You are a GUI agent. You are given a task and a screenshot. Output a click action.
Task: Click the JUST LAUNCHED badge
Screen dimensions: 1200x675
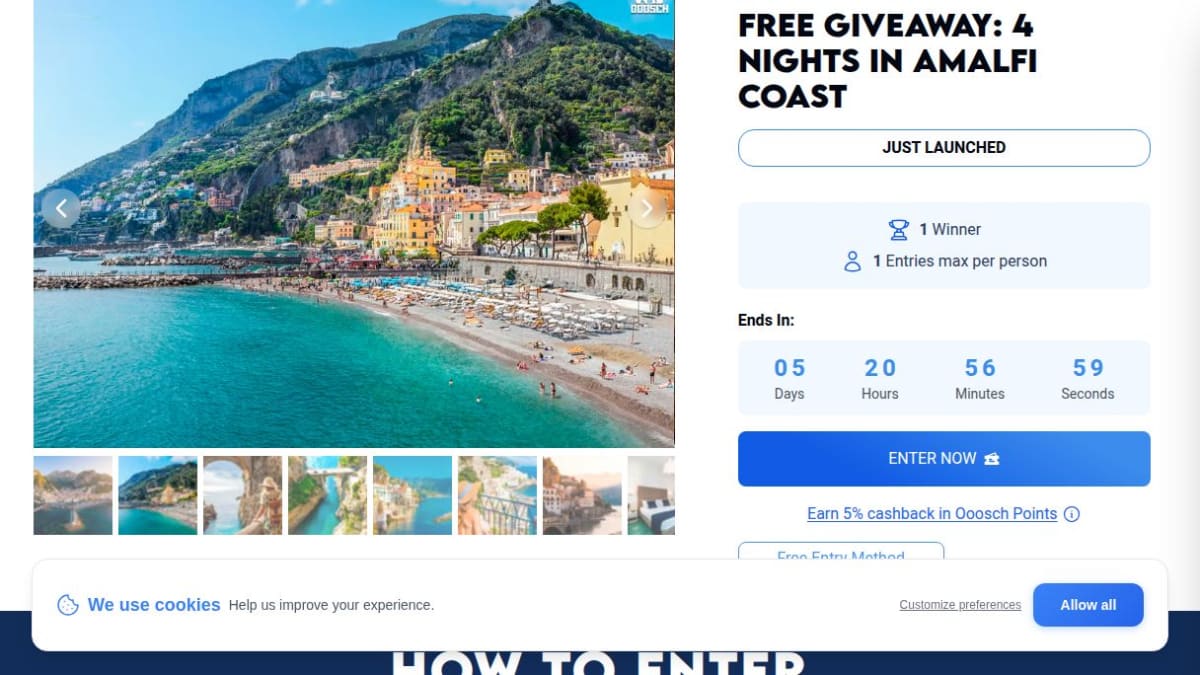[x=944, y=147]
